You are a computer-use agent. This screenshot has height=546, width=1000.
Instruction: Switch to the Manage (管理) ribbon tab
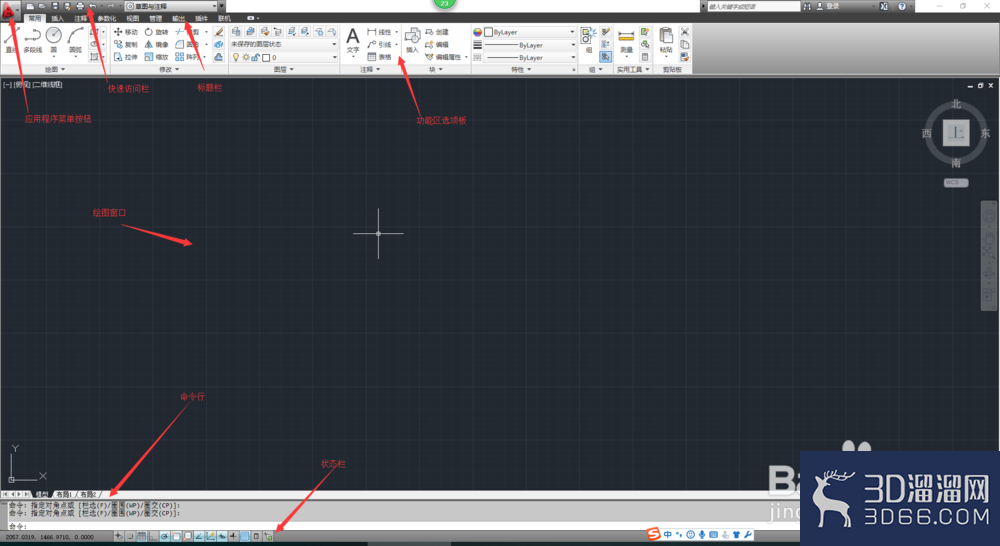[x=156, y=18]
